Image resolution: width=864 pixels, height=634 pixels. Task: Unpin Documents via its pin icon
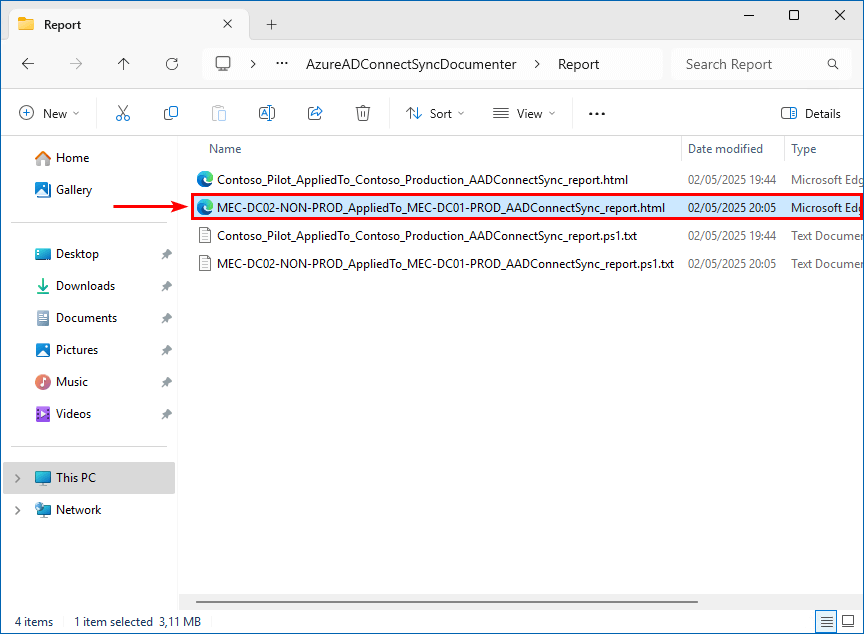(166, 318)
